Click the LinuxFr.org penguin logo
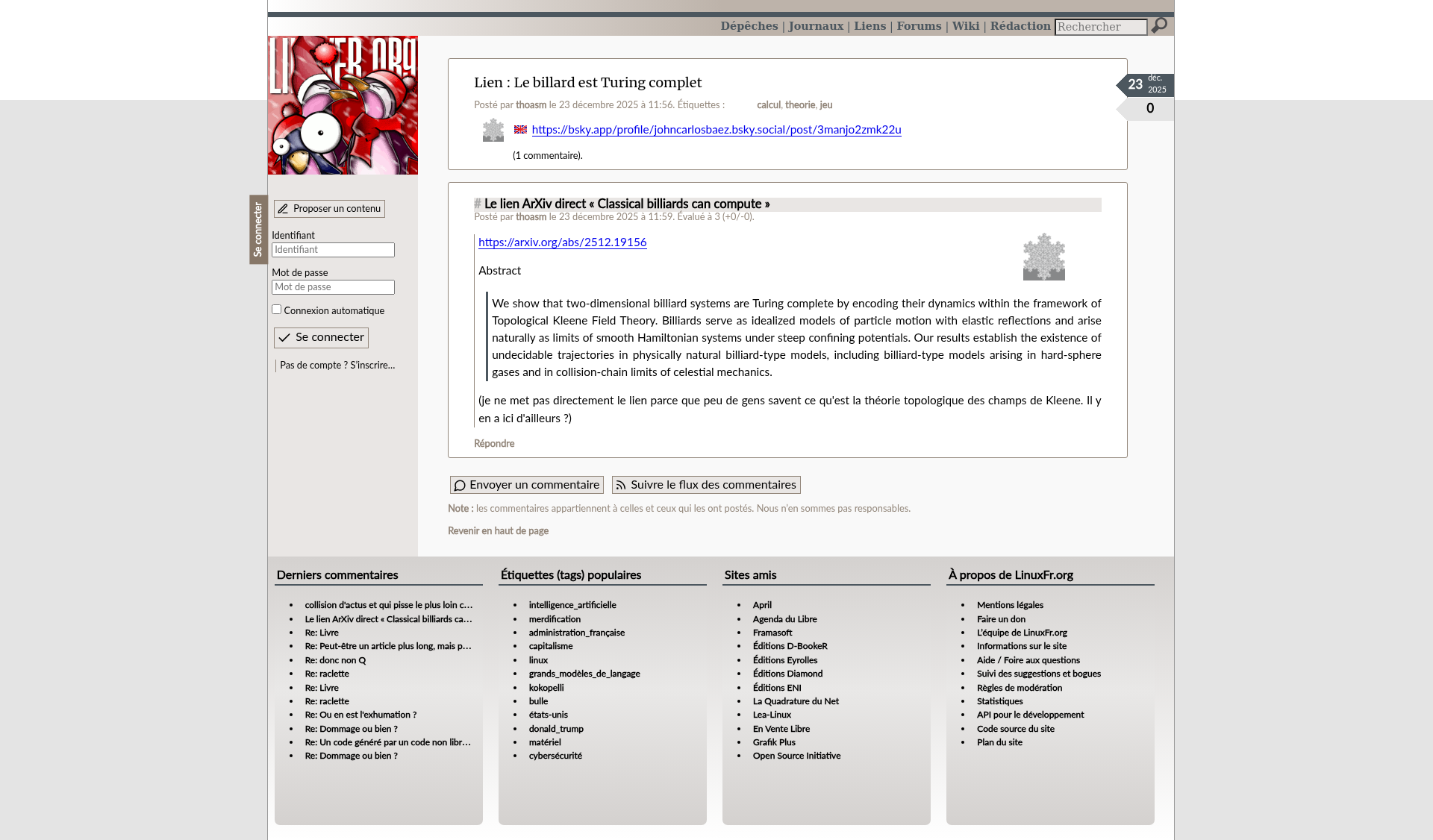Image resolution: width=1433 pixels, height=840 pixels. [343, 105]
